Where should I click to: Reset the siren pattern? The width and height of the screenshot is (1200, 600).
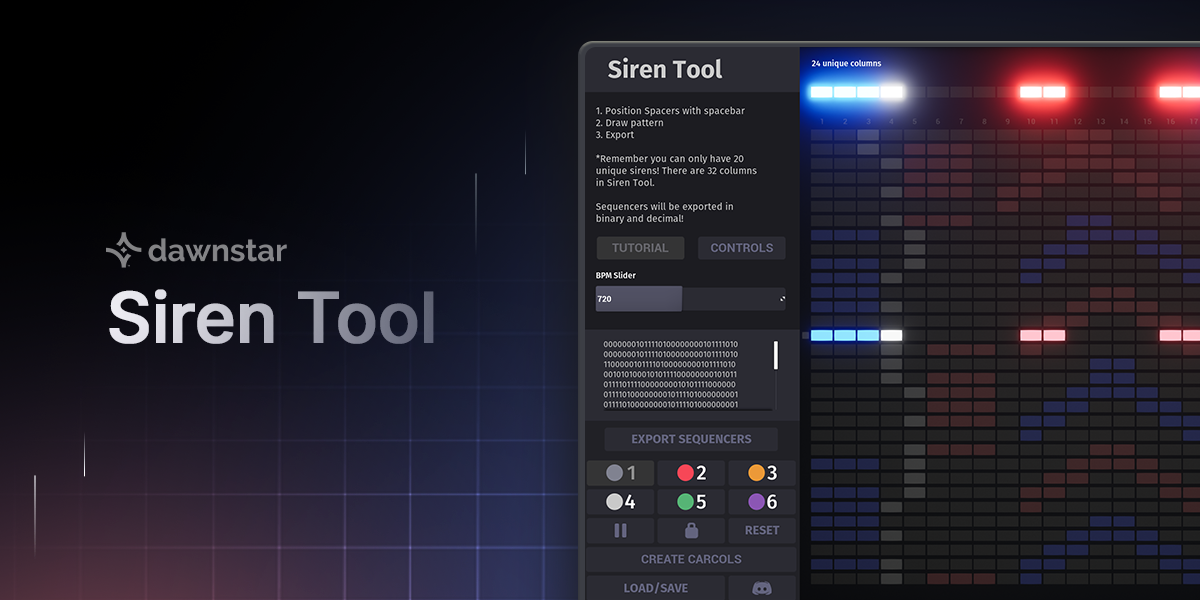761,530
